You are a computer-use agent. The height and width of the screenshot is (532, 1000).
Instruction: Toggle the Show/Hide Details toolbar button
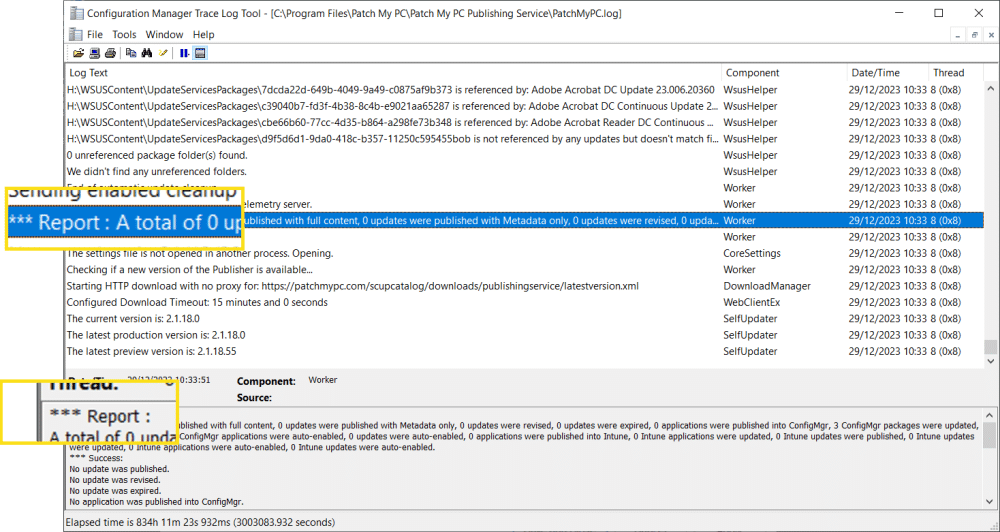coord(200,54)
